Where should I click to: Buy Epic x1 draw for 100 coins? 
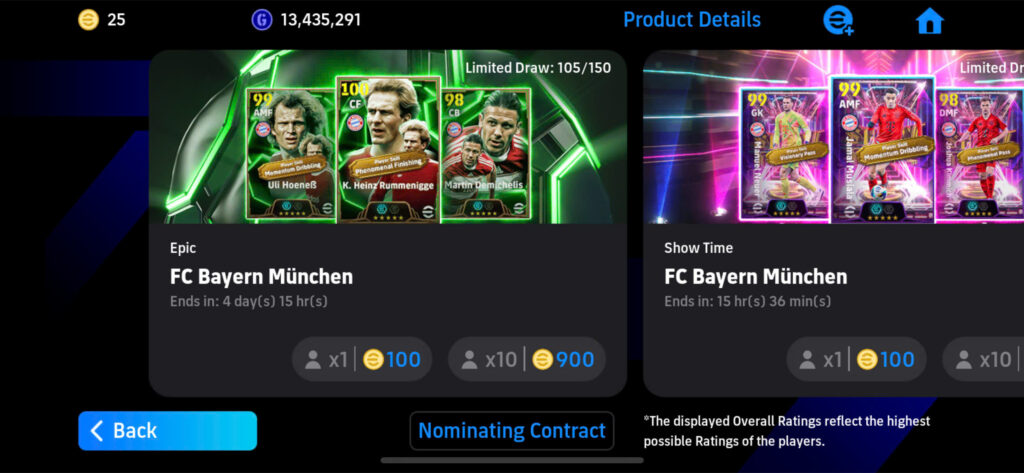pos(362,359)
